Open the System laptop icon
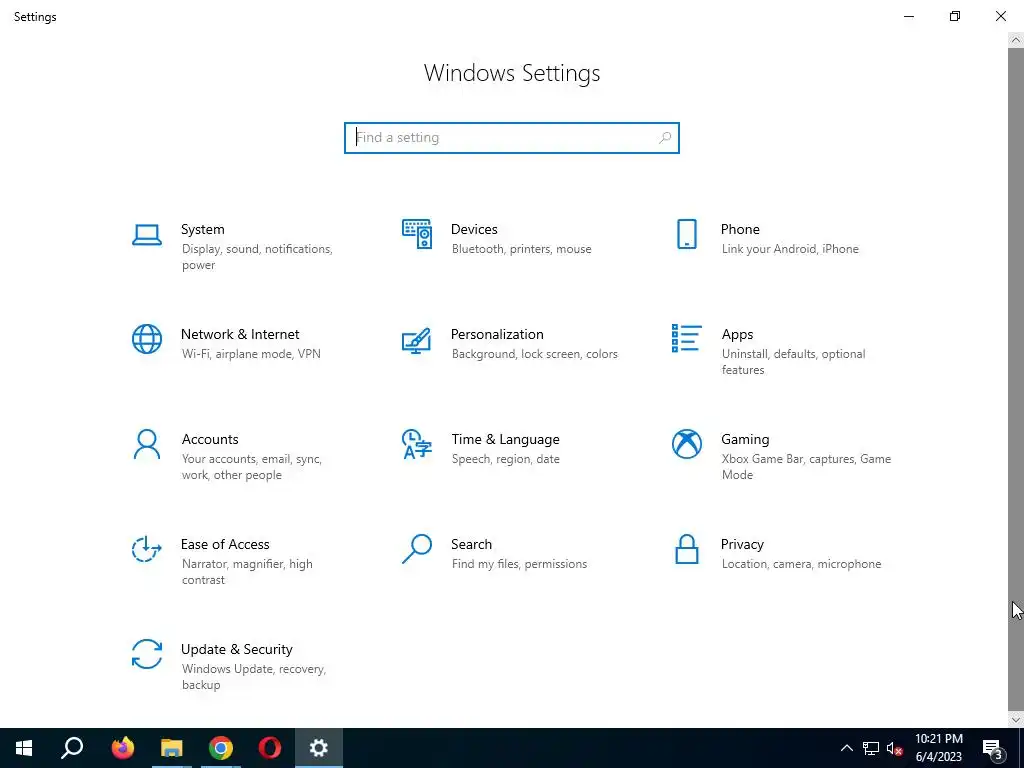1024x768 pixels. pos(146,235)
